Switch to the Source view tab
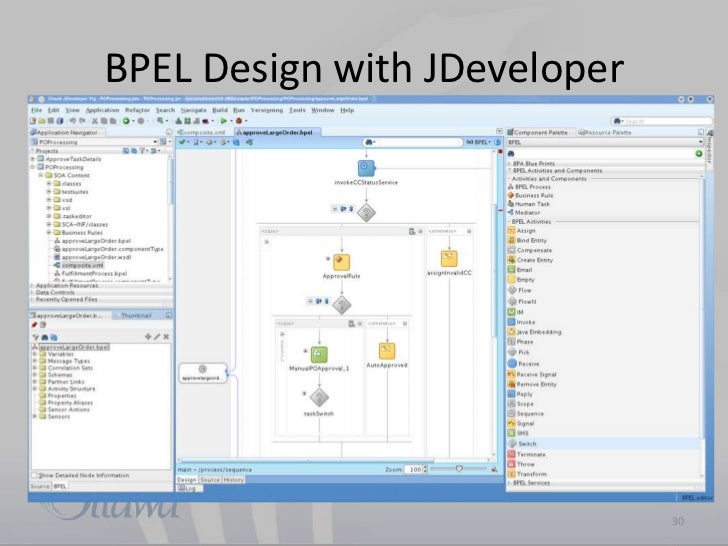The width and height of the screenshot is (728, 546). coord(210,480)
